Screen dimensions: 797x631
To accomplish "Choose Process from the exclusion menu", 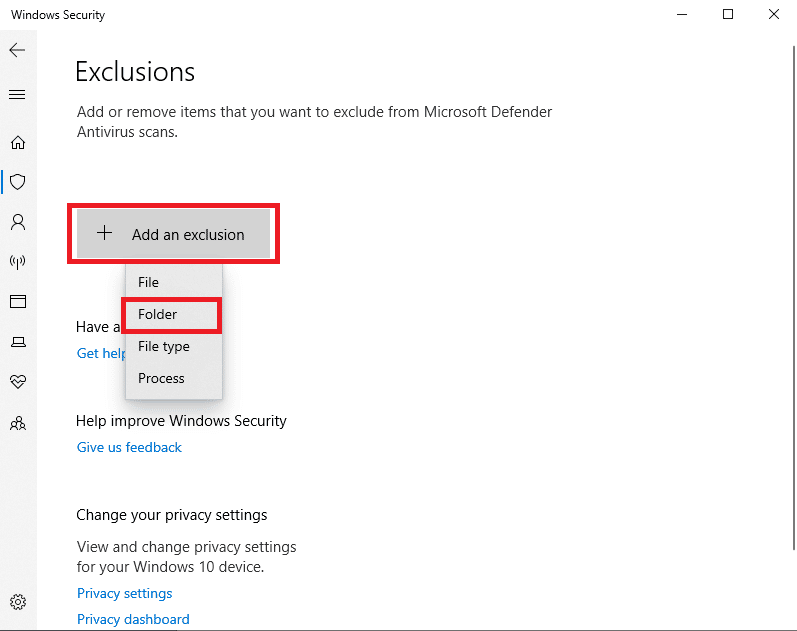I will (174, 378).
